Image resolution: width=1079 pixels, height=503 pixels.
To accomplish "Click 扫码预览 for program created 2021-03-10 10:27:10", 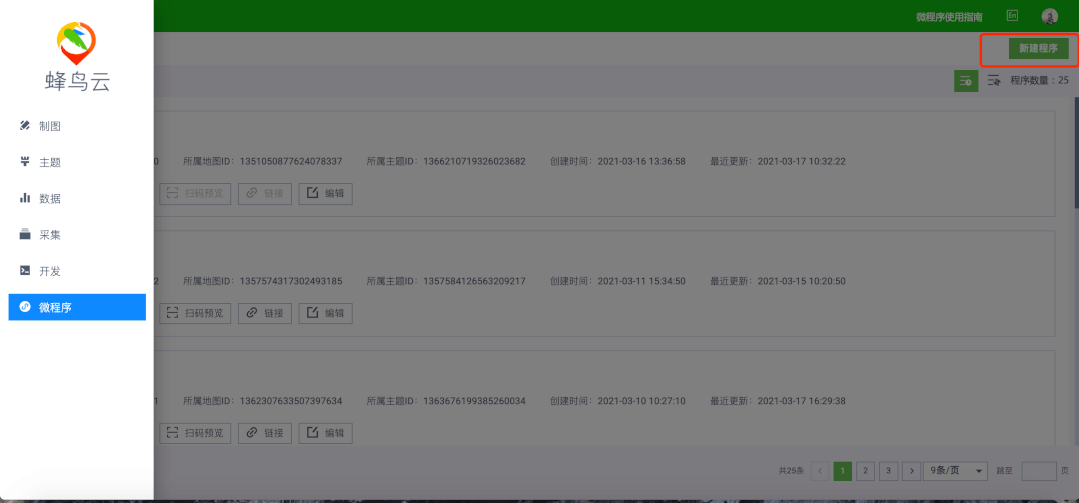I will 195,433.
